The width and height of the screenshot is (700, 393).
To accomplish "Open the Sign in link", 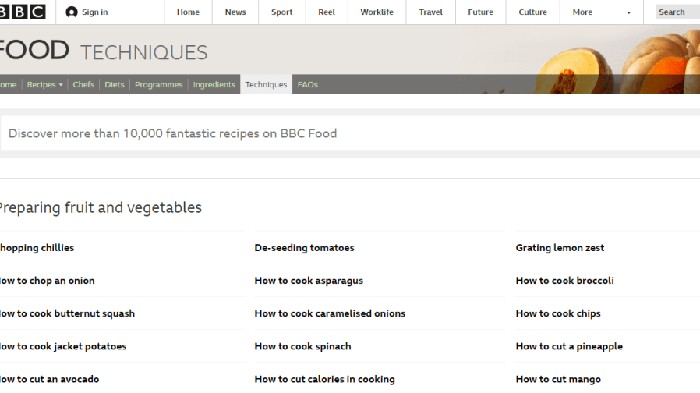I will 95,12.
